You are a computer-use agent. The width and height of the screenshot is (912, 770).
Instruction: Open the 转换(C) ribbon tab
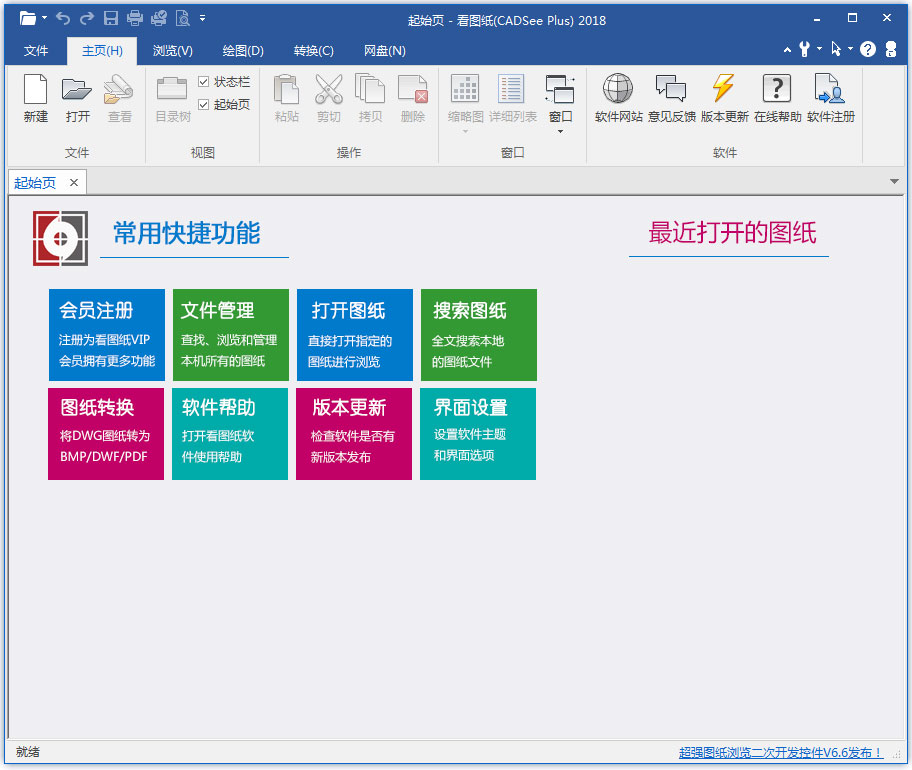(x=314, y=51)
